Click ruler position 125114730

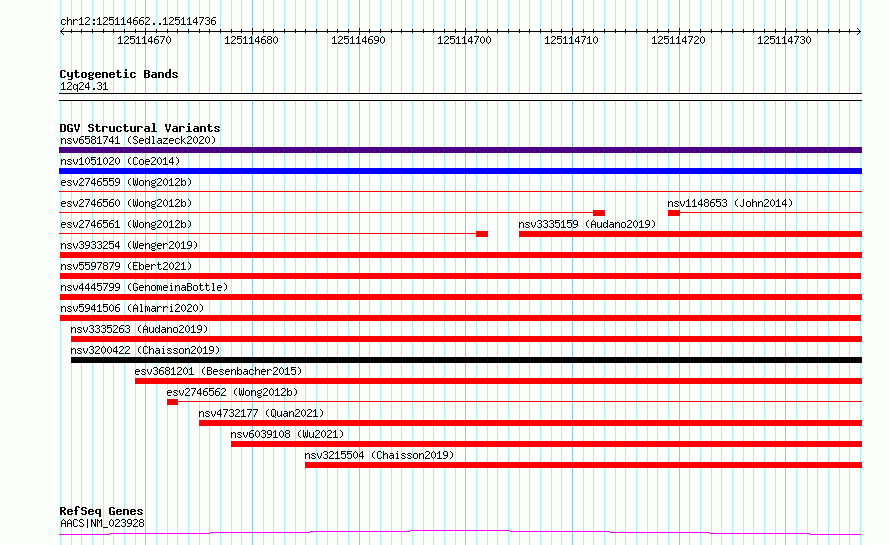pos(784,40)
